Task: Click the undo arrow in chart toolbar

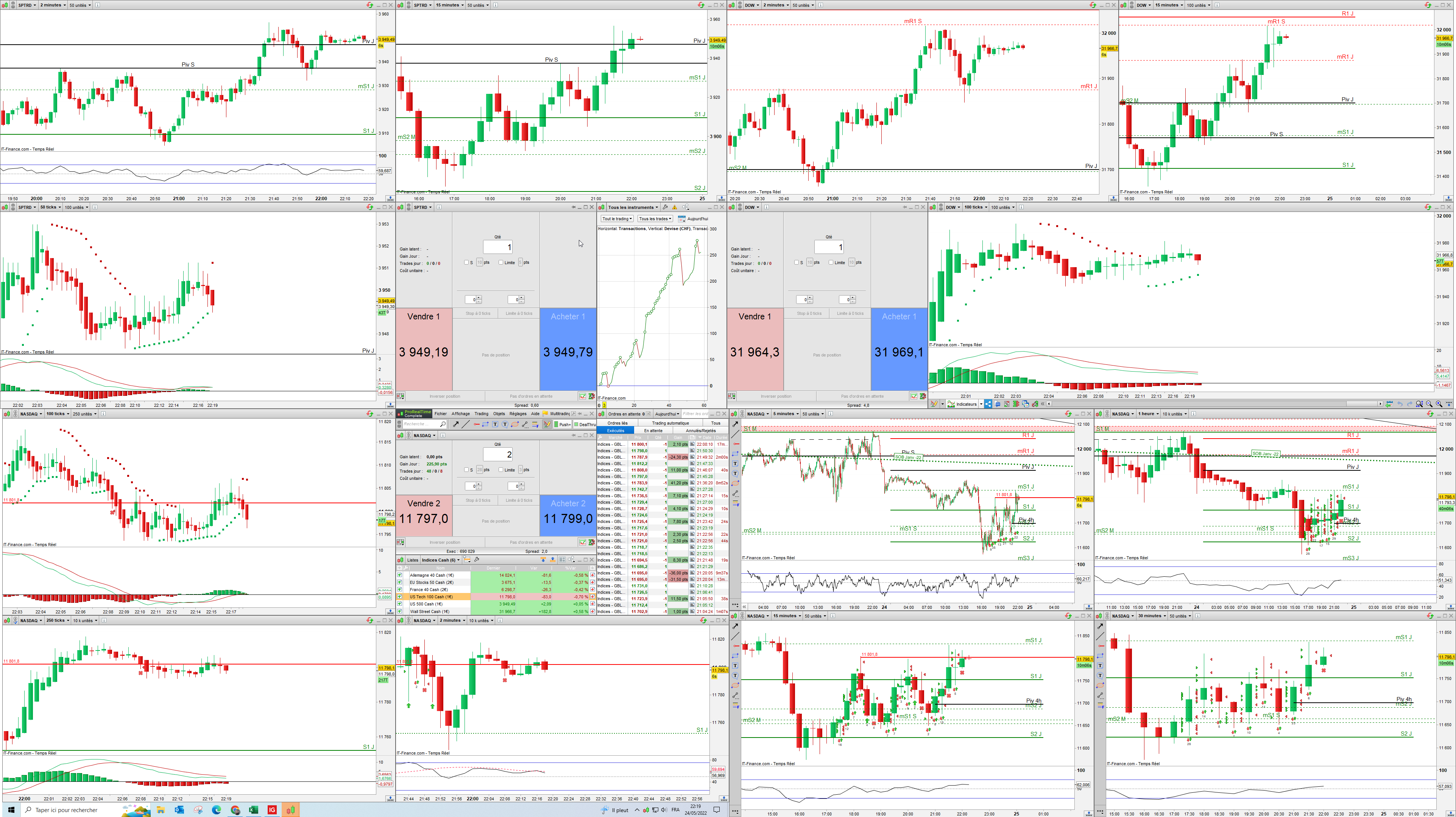Action: coord(1400,404)
